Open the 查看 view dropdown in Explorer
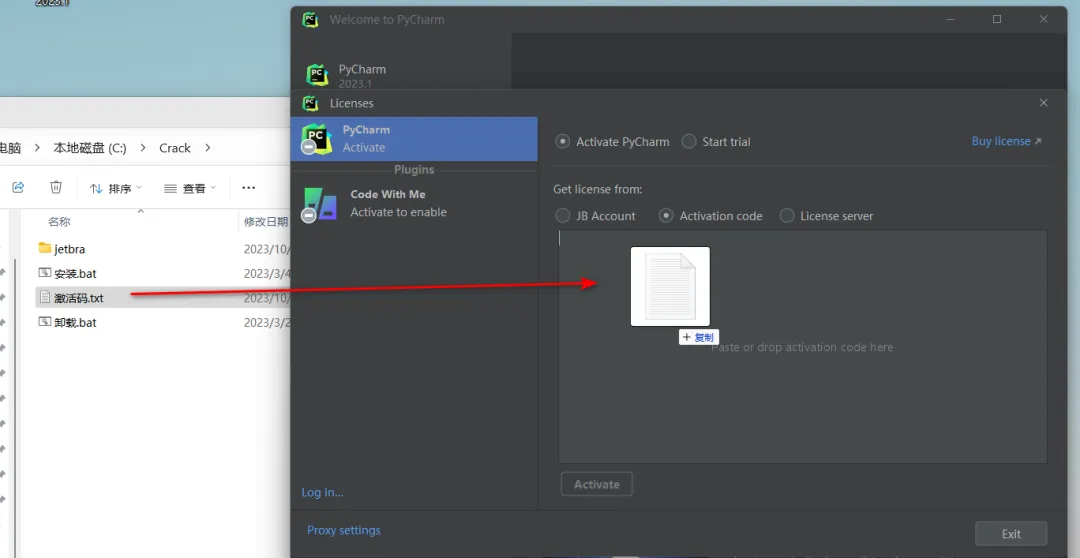This screenshot has width=1080, height=558. coord(190,188)
